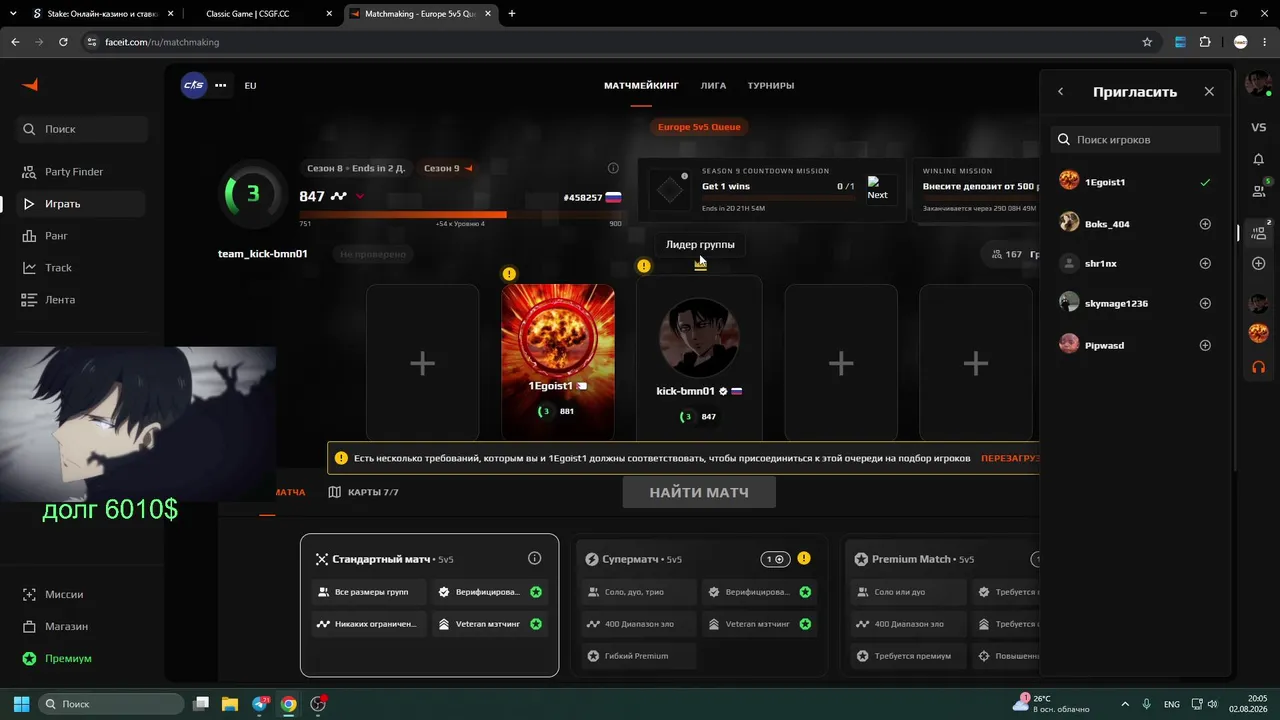Switch to the Лига tab
1280x720 pixels.
coord(713,86)
